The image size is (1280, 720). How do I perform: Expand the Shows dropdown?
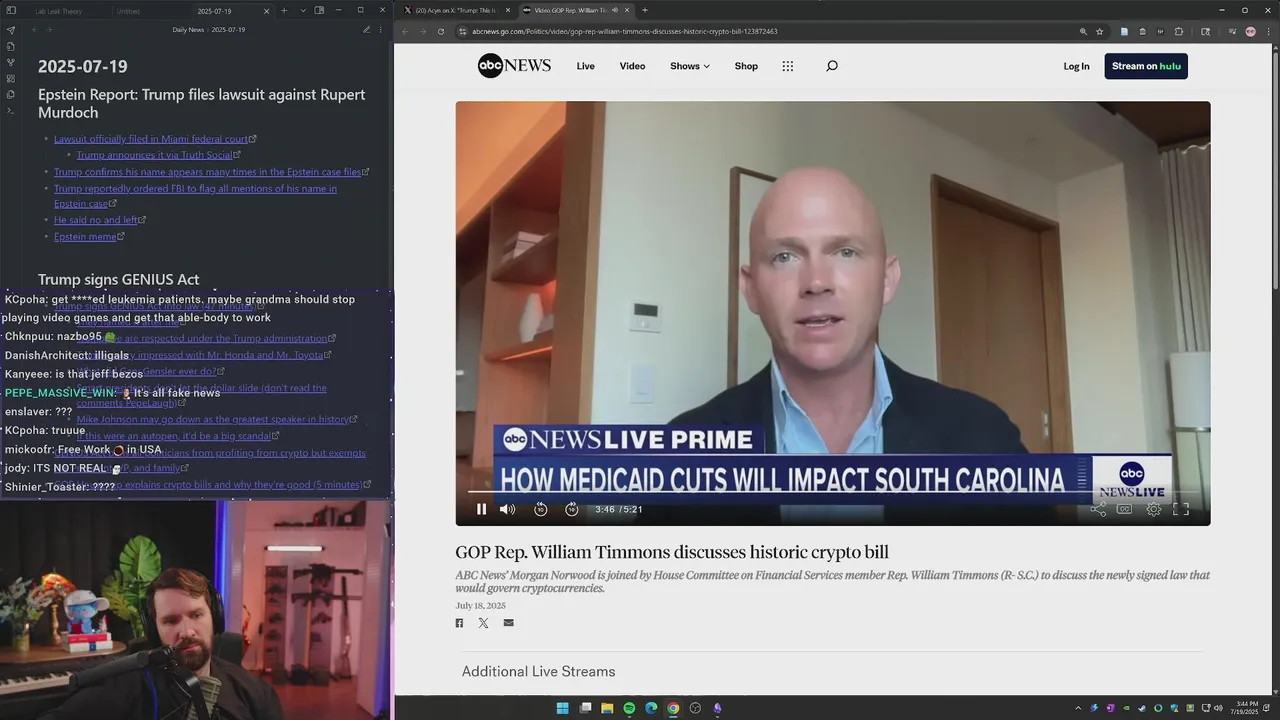pos(690,66)
